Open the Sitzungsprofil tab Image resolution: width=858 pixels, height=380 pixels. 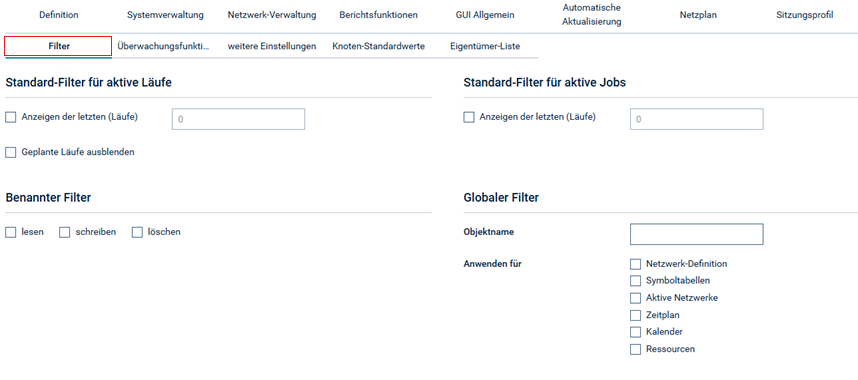[x=804, y=15]
